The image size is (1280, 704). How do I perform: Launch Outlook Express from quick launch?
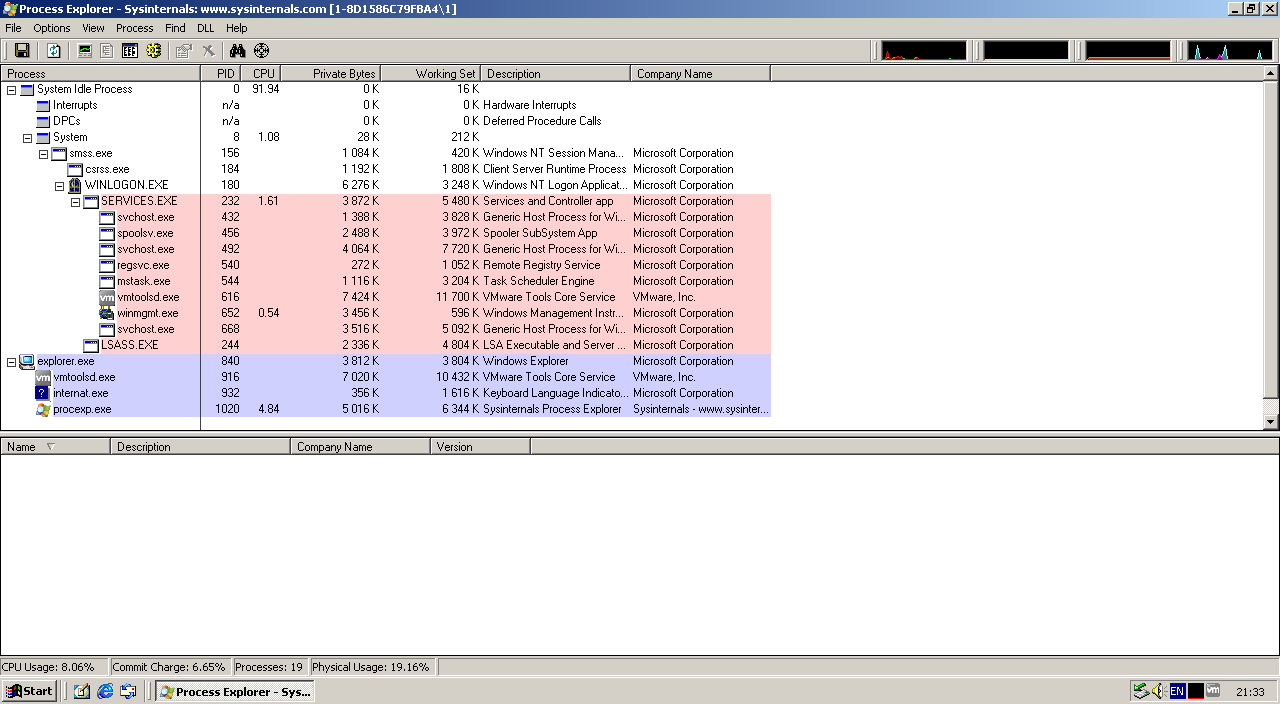(x=128, y=691)
